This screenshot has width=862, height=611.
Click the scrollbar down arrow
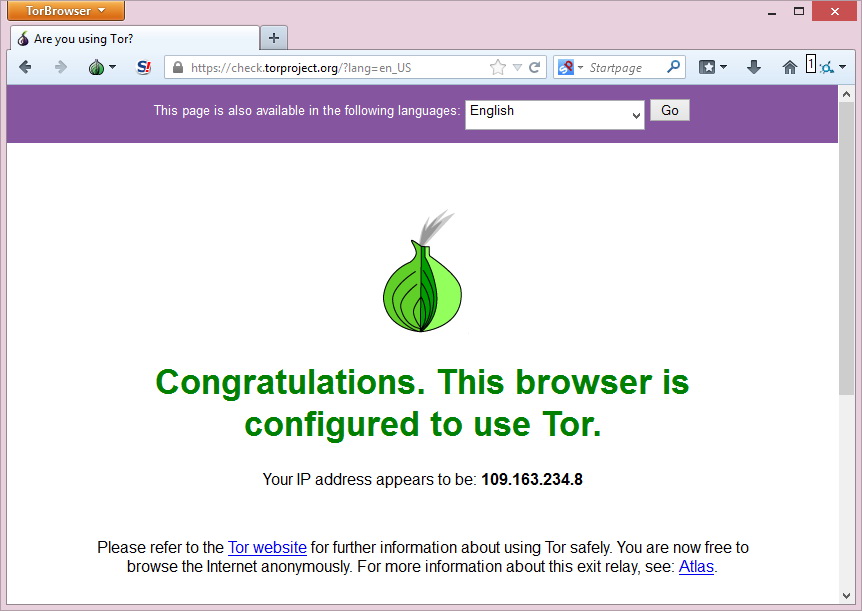[x=847, y=596]
